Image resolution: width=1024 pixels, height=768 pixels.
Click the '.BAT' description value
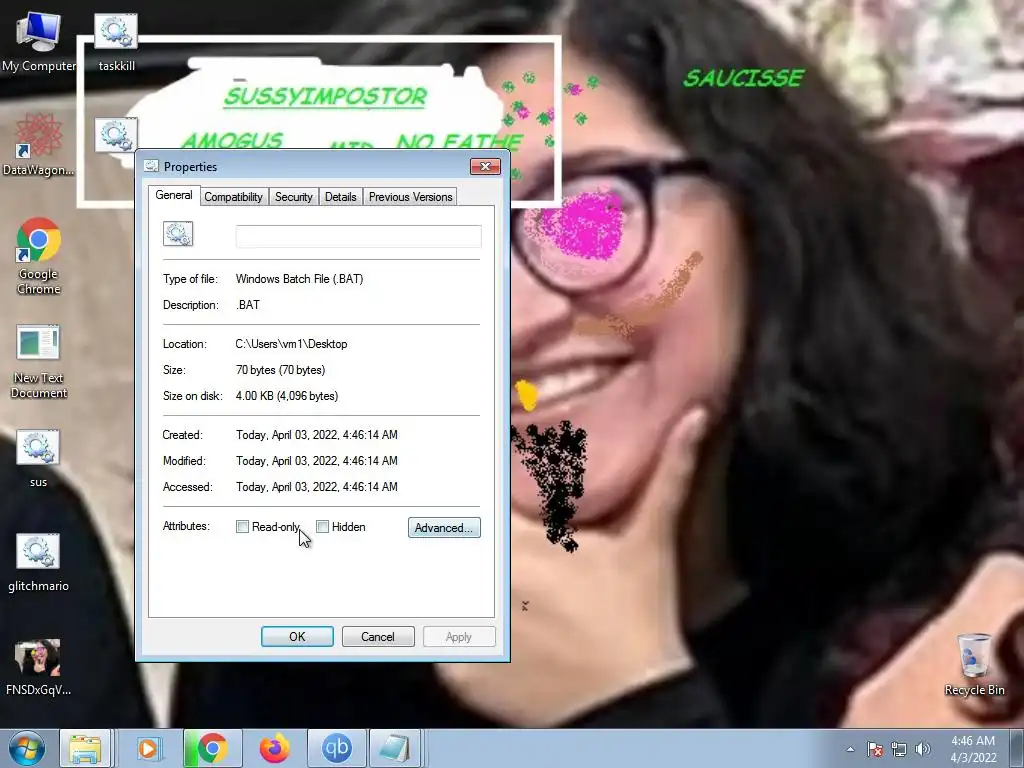(x=248, y=305)
